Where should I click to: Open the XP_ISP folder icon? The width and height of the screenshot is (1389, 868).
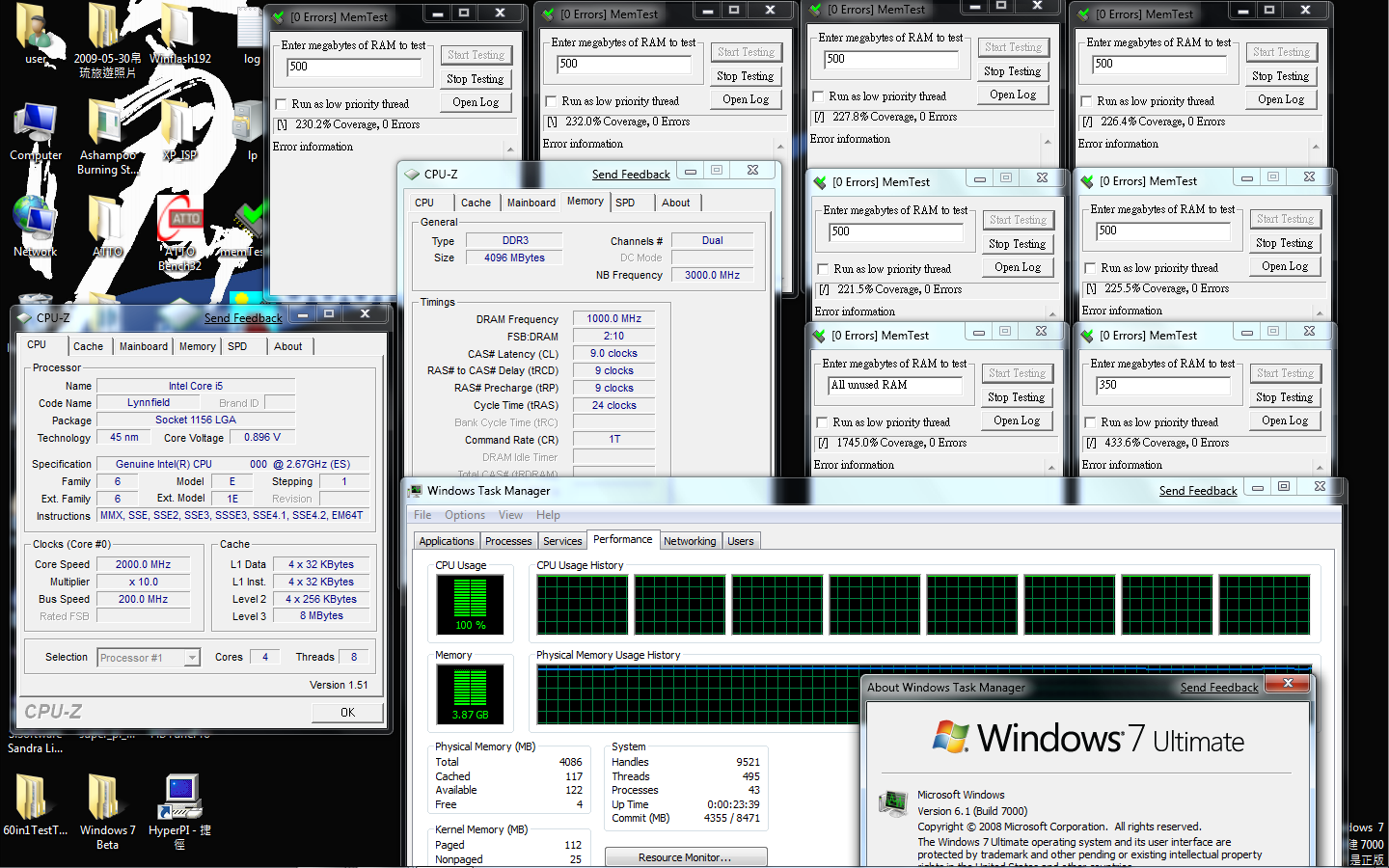click(179, 128)
